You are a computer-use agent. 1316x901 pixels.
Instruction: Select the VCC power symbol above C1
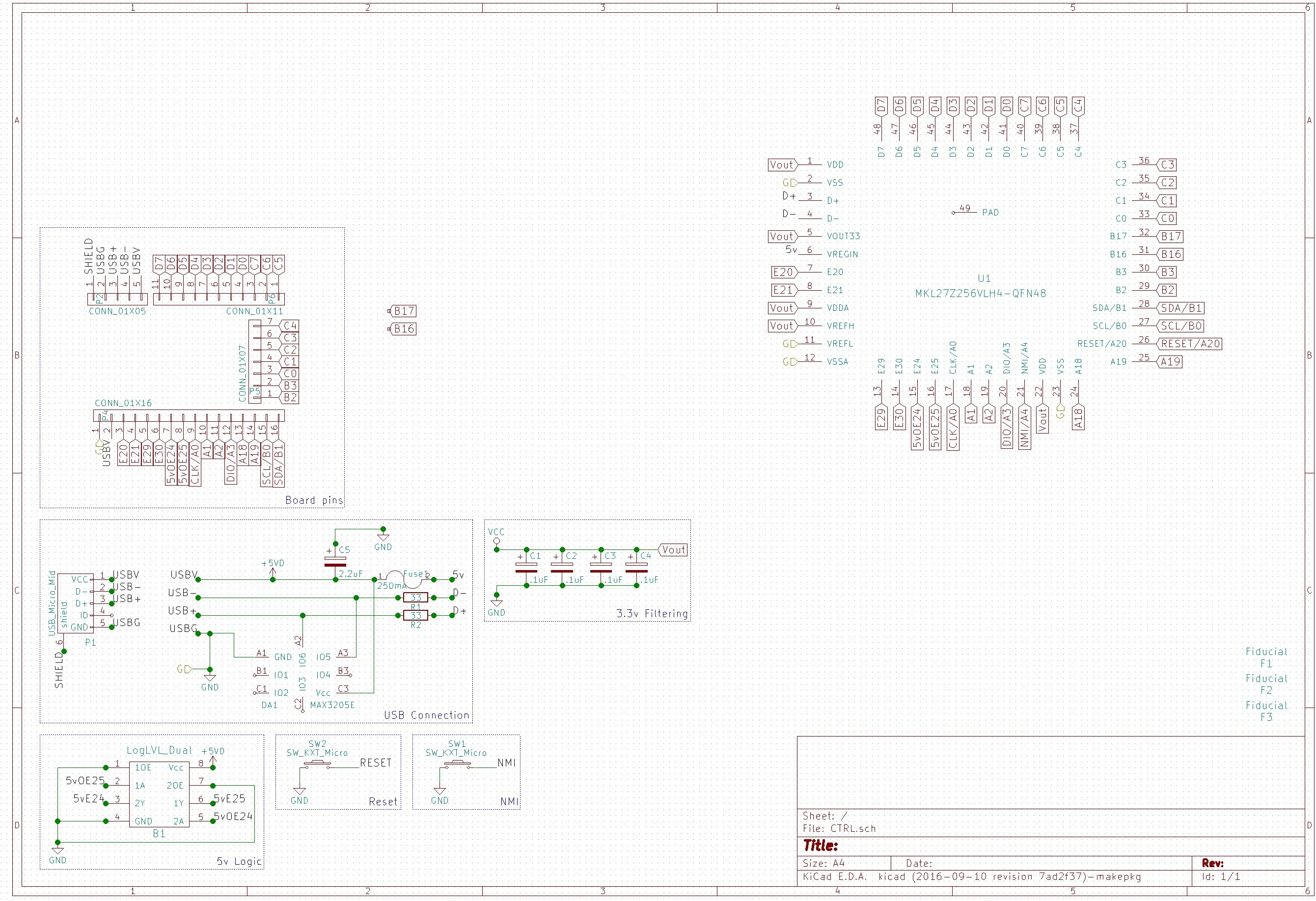496,540
